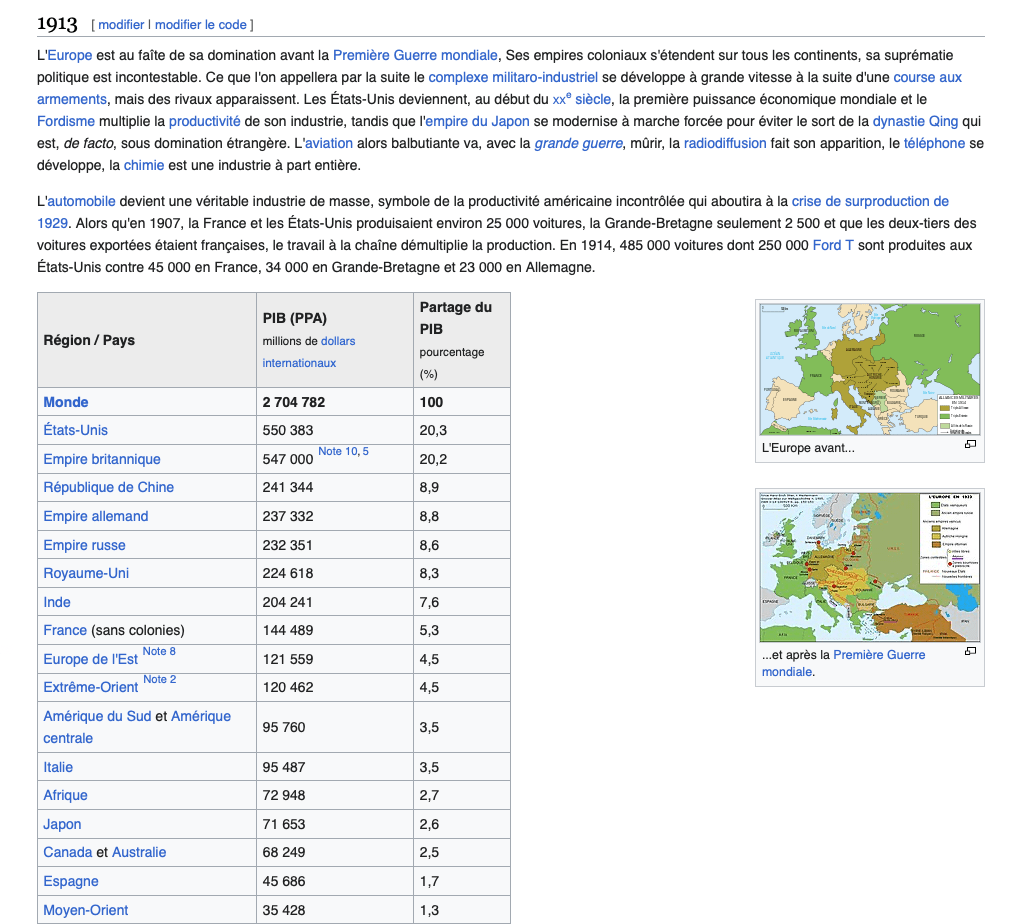Open the Europe in 1923 map thumbnail
The image size is (1032, 924).
869,566
